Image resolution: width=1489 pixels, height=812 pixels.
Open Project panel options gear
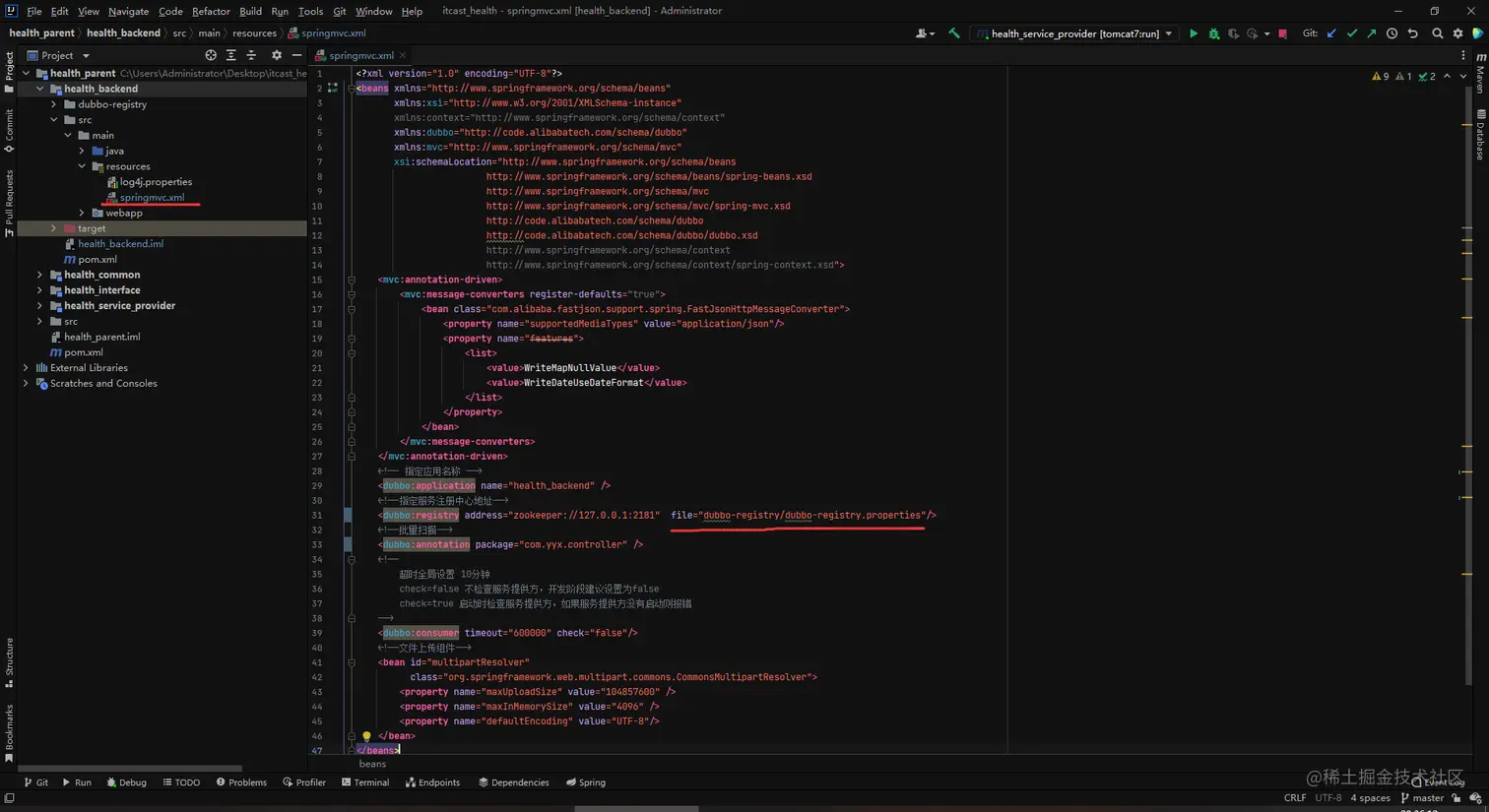276,55
